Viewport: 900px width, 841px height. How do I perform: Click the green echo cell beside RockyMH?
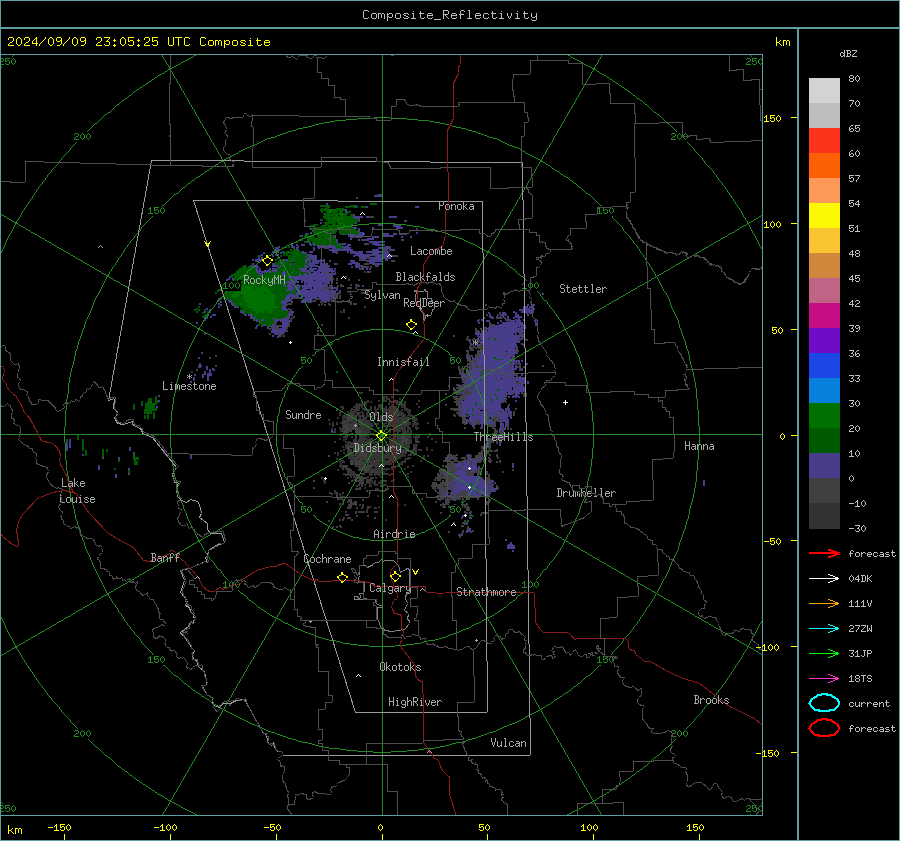coord(258,296)
